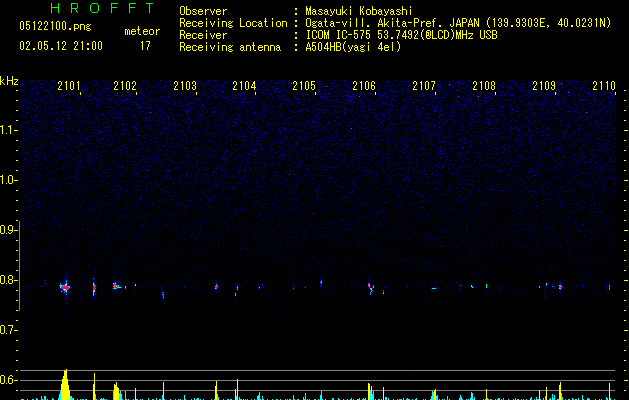Select the A504HB(yagi 4el) antenna text
629x400 pixels.
pos(353,47)
